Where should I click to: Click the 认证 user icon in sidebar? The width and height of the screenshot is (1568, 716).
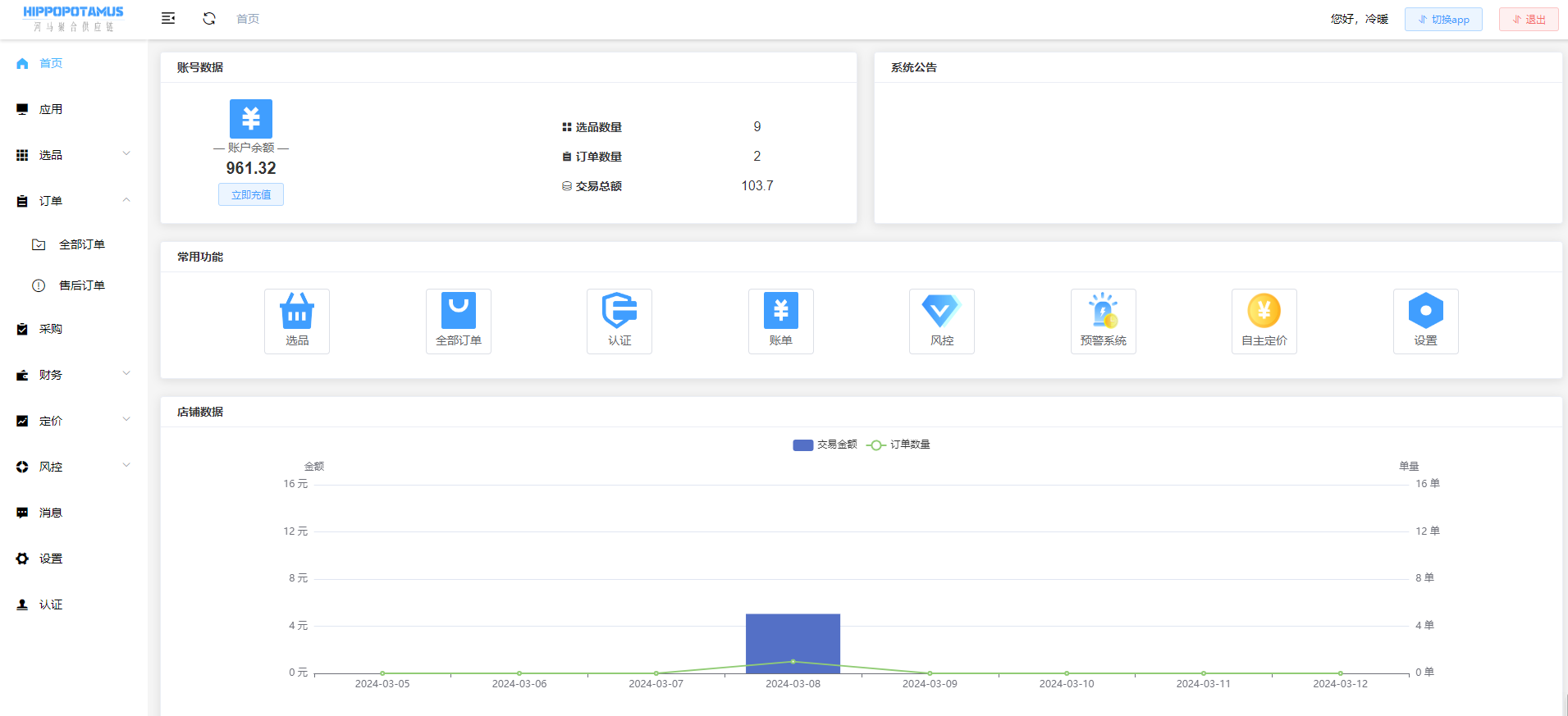pos(22,604)
